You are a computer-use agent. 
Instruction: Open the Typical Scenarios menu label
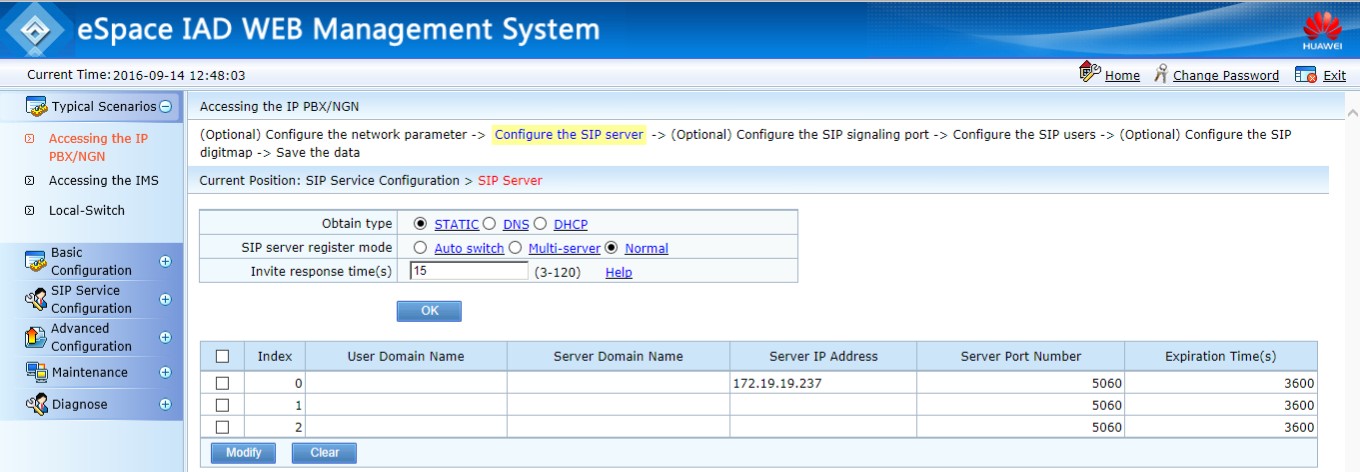(104, 106)
